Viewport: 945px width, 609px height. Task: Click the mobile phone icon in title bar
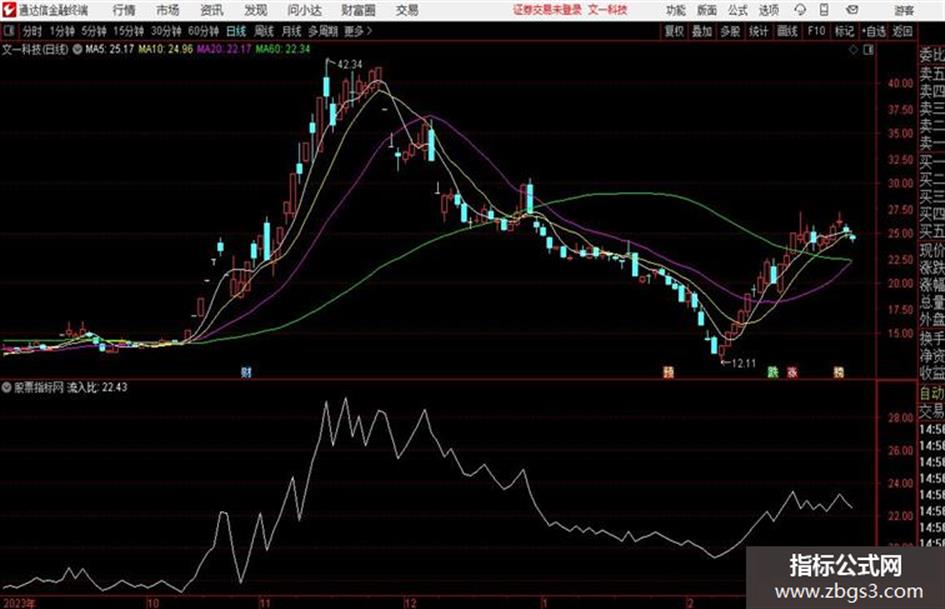point(824,10)
